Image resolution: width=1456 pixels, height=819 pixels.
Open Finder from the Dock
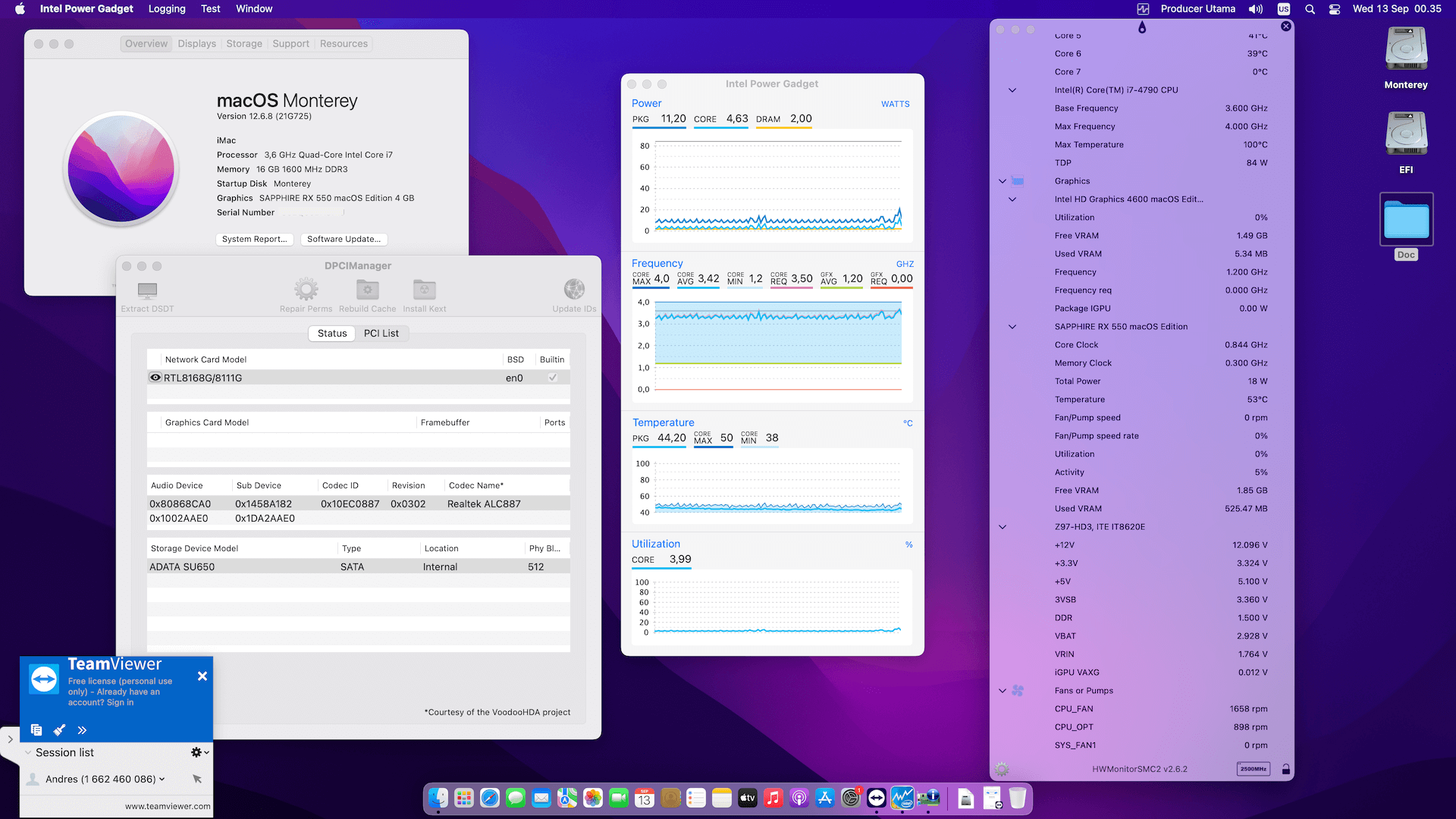point(438,798)
